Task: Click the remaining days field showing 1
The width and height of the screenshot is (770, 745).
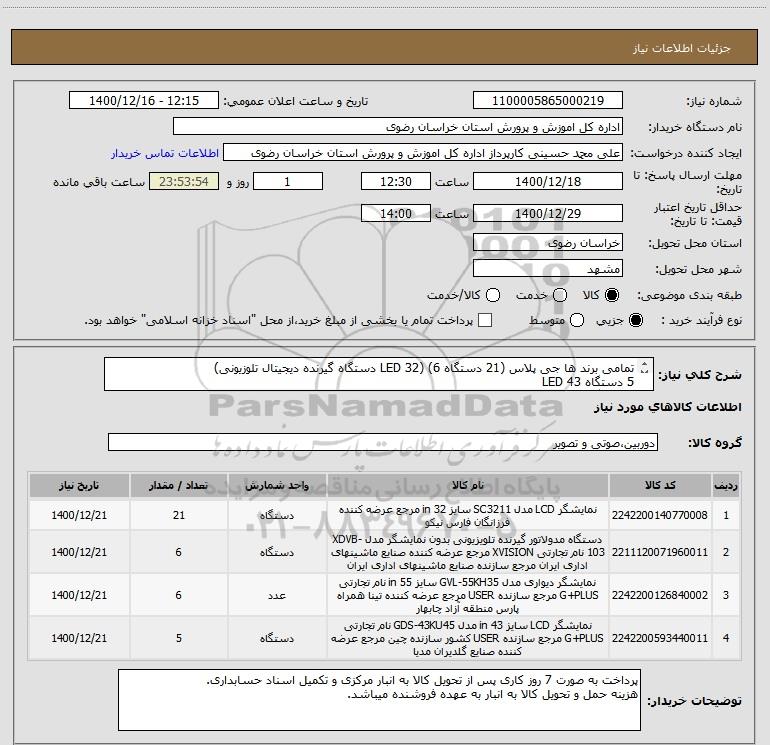Action: click(288, 181)
